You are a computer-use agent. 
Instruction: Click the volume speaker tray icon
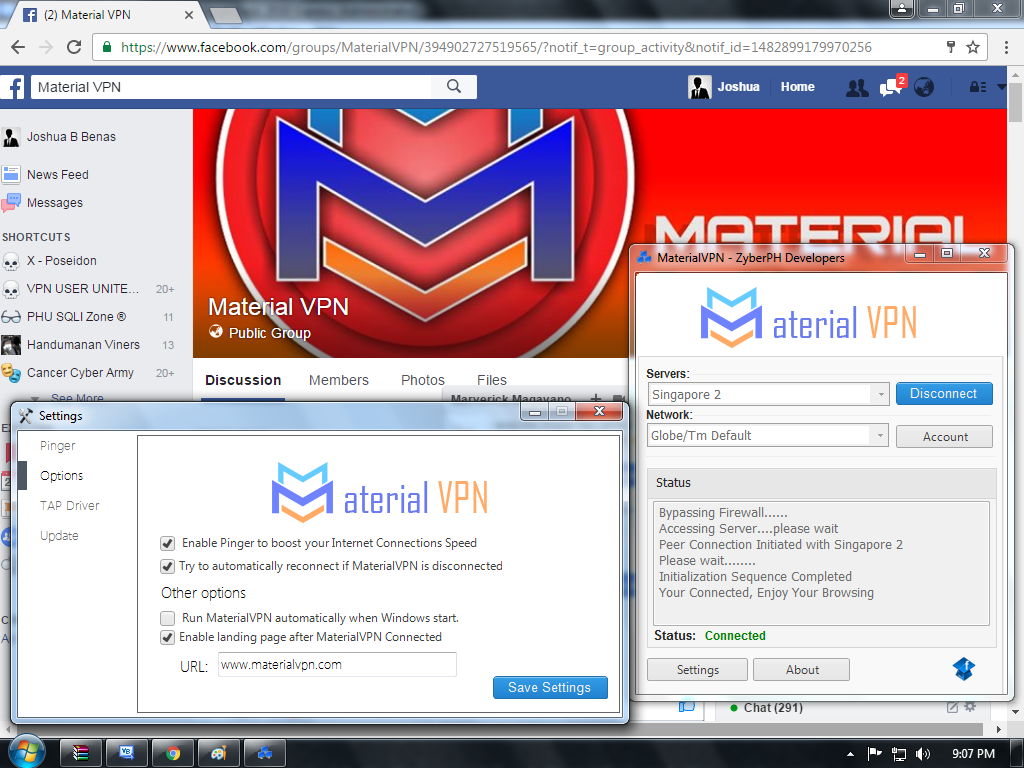point(922,754)
